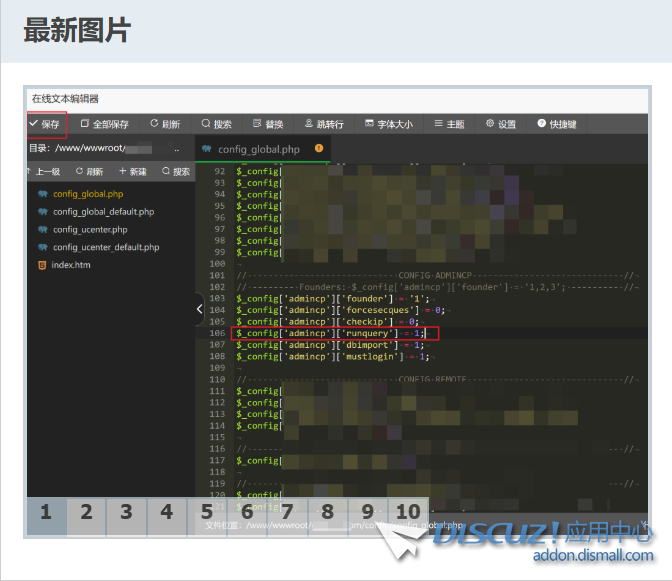672x581 pixels.
Task: Click the 替换 replace tool
Action: [268, 124]
